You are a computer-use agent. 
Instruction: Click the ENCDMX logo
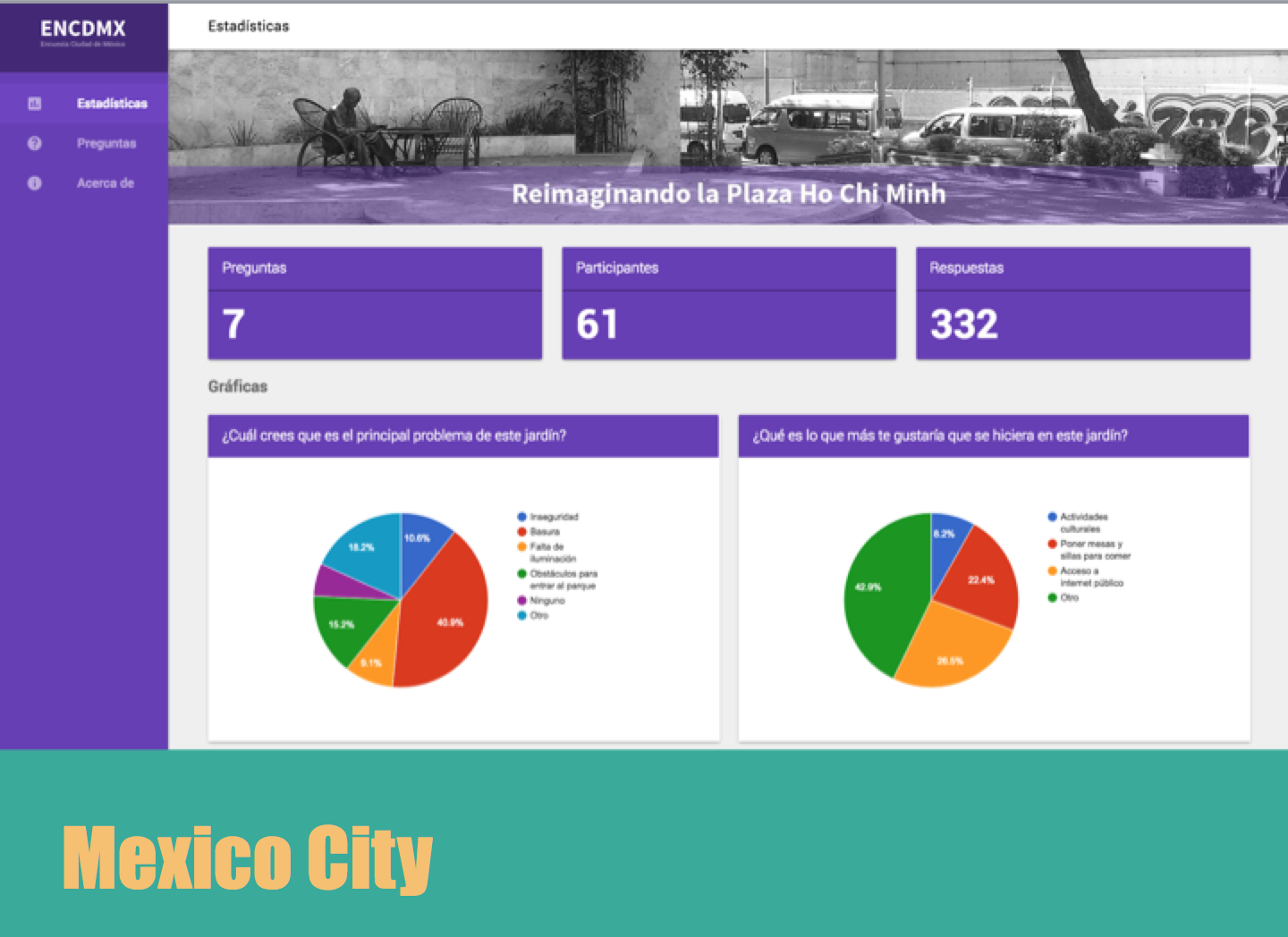pyautogui.click(x=83, y=31)
